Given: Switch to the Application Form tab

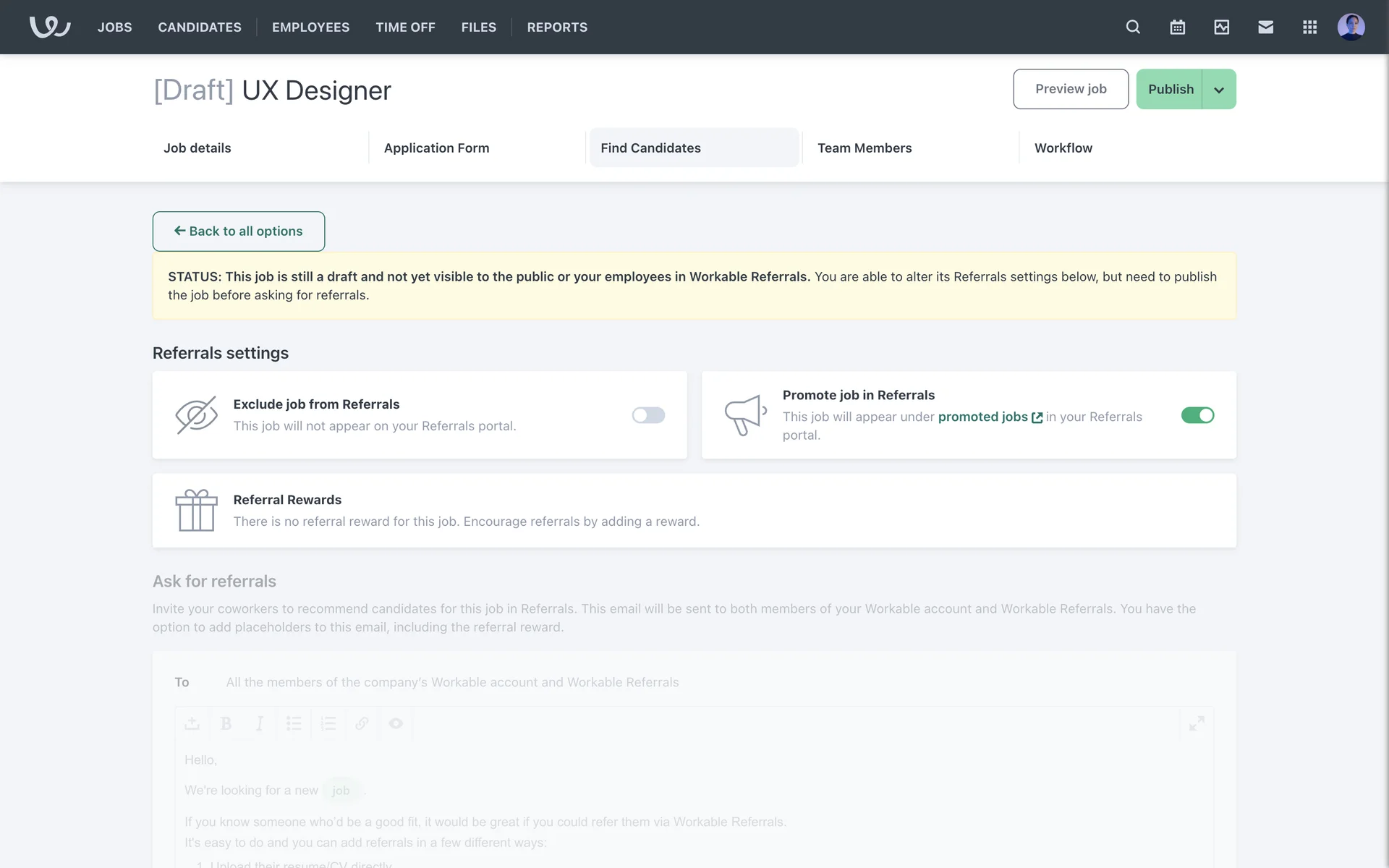Looking at the screenshot, I should click(x=436, y=148).
